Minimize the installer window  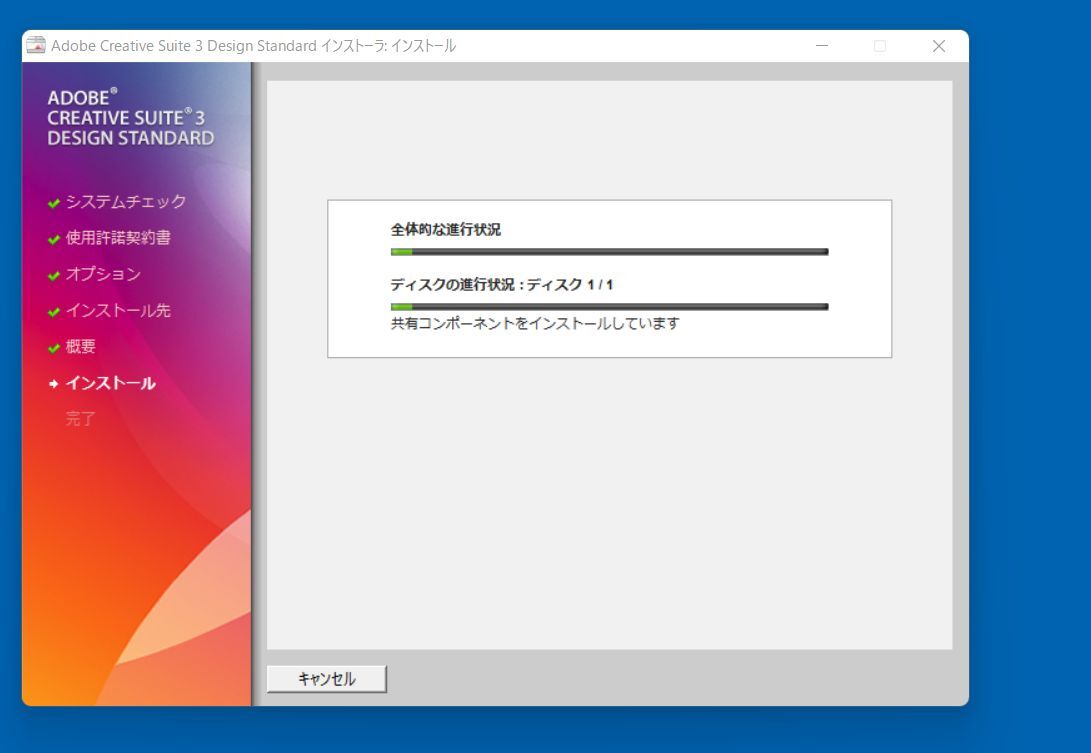point(822,46)
